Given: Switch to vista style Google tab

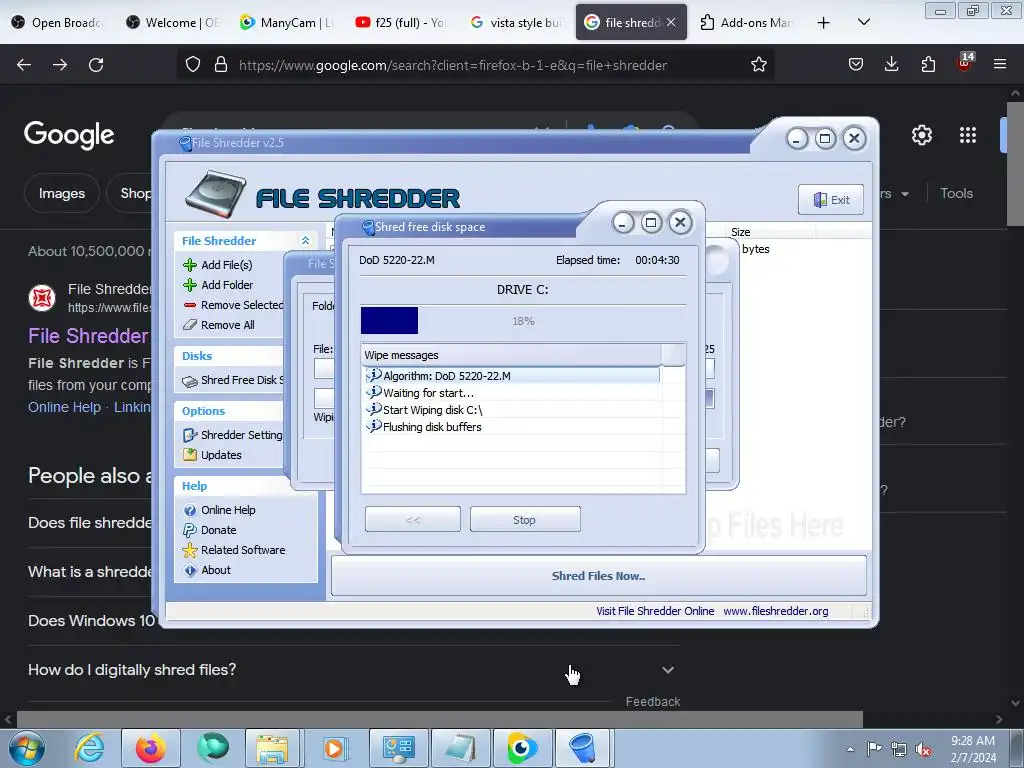Looking at the screenshot, I should [x=516, y=22].
